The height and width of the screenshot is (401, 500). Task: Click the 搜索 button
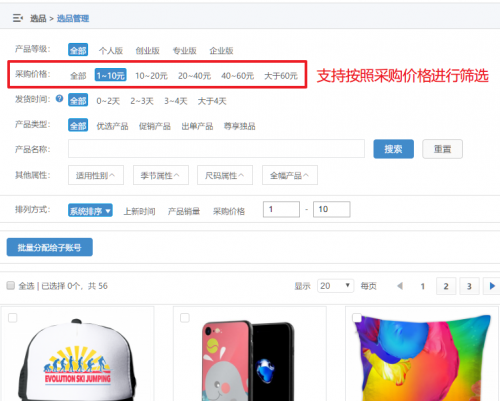(394, 149)
